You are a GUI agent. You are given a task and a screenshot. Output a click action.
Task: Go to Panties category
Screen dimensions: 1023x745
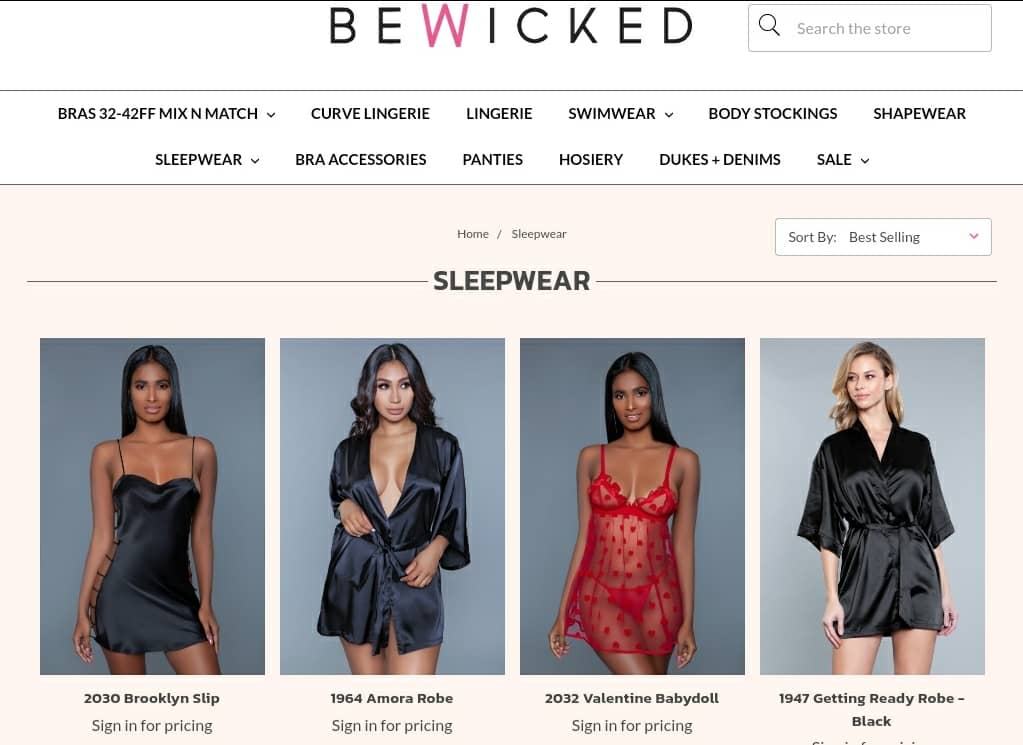[493, 160]
